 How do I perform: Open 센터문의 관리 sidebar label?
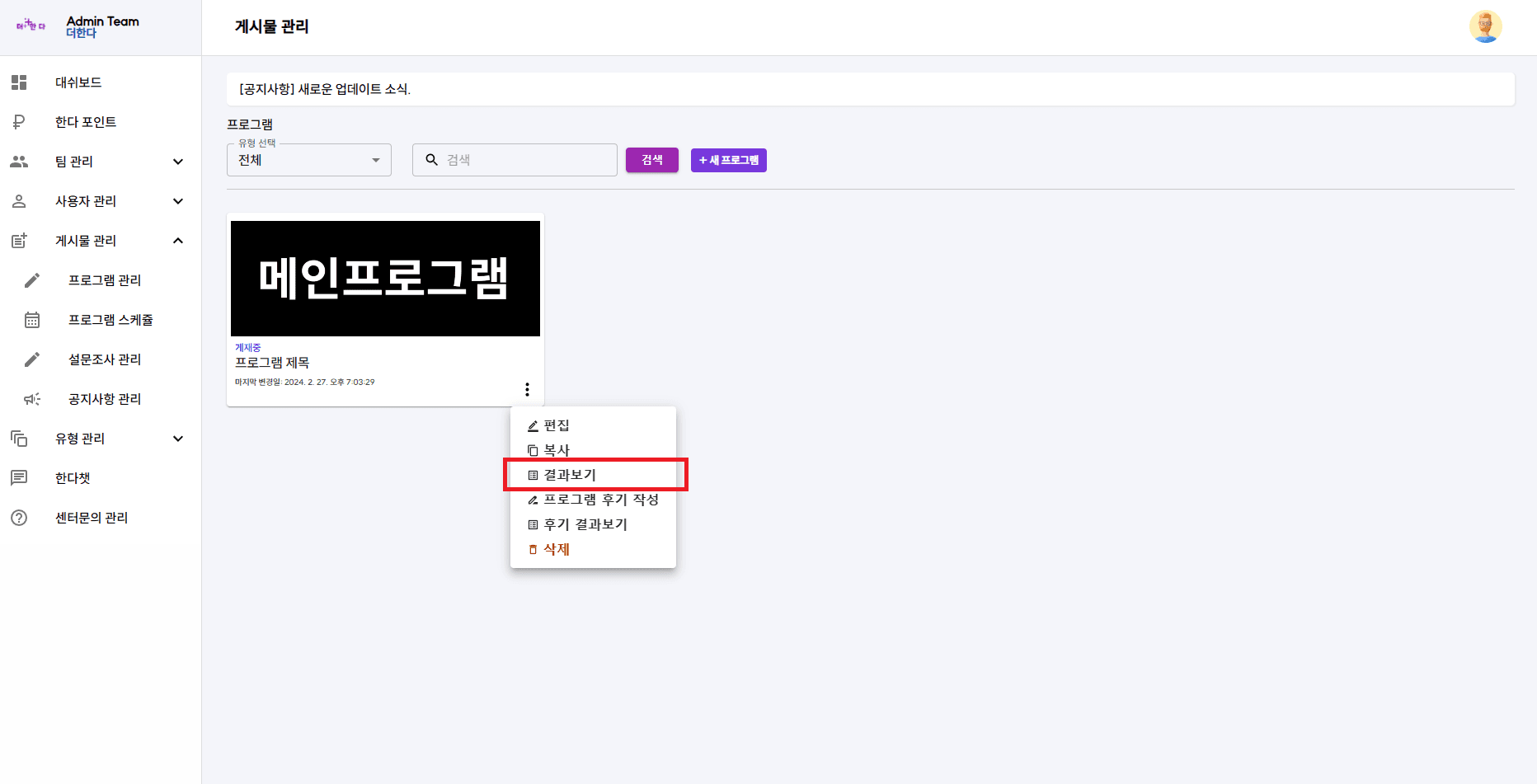[92, 518]
